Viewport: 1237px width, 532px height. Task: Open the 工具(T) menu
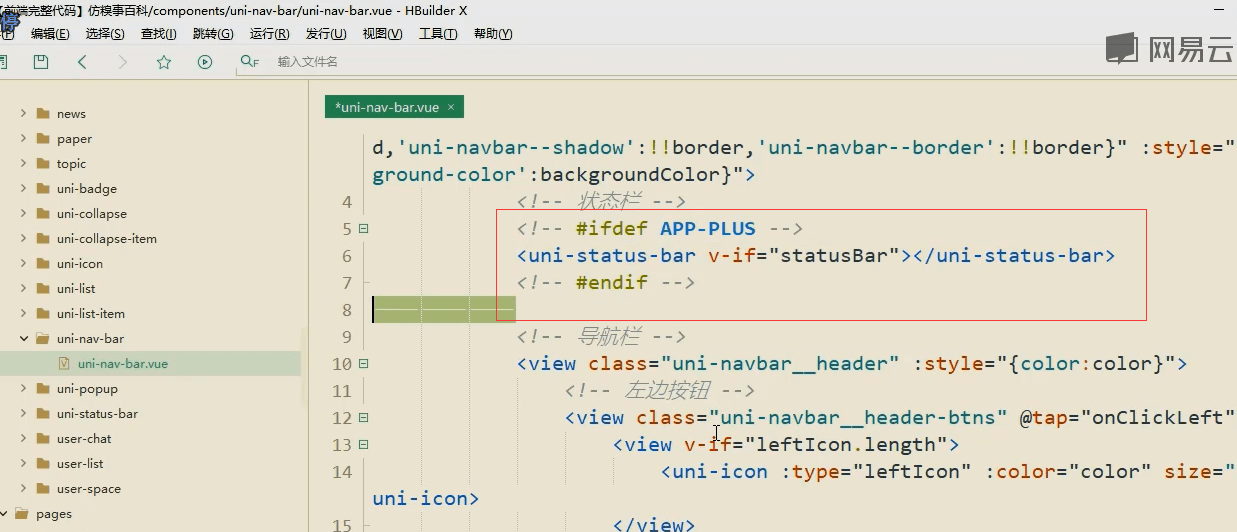(x=438, y=34)
